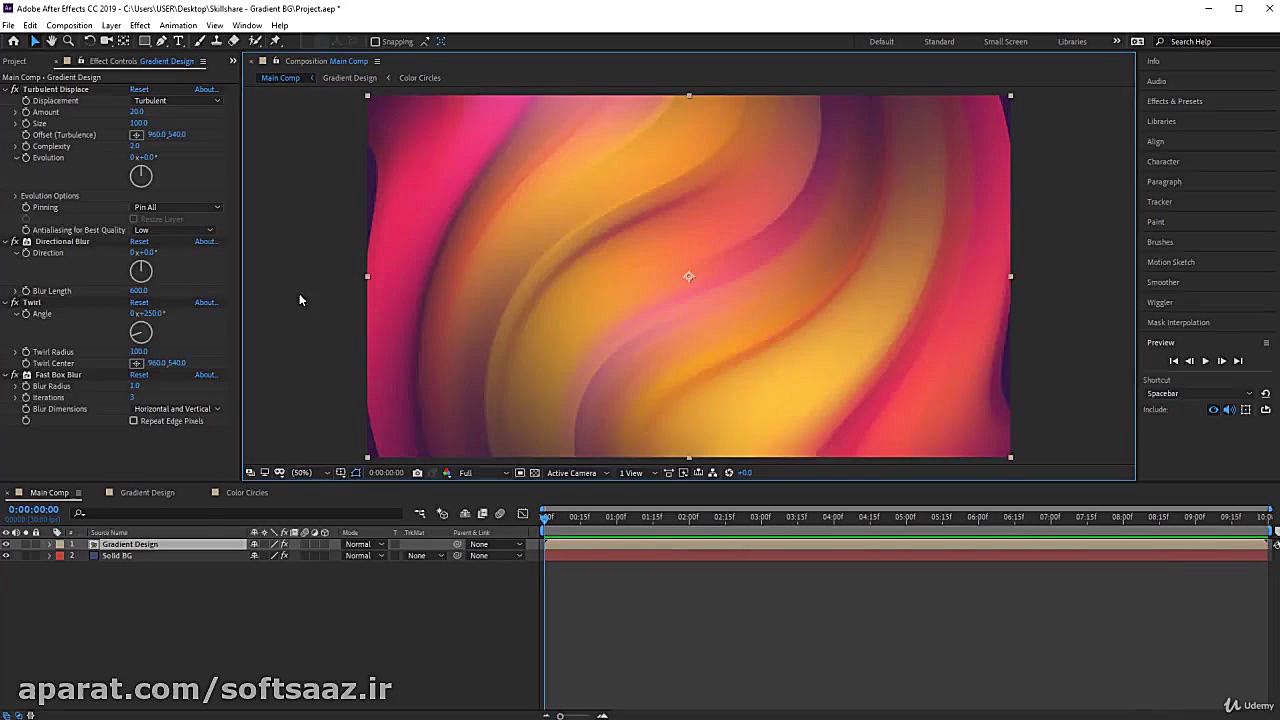Open the Animation menu
Viewport: 1280px width, 720px height.
[x=178, y=25]
